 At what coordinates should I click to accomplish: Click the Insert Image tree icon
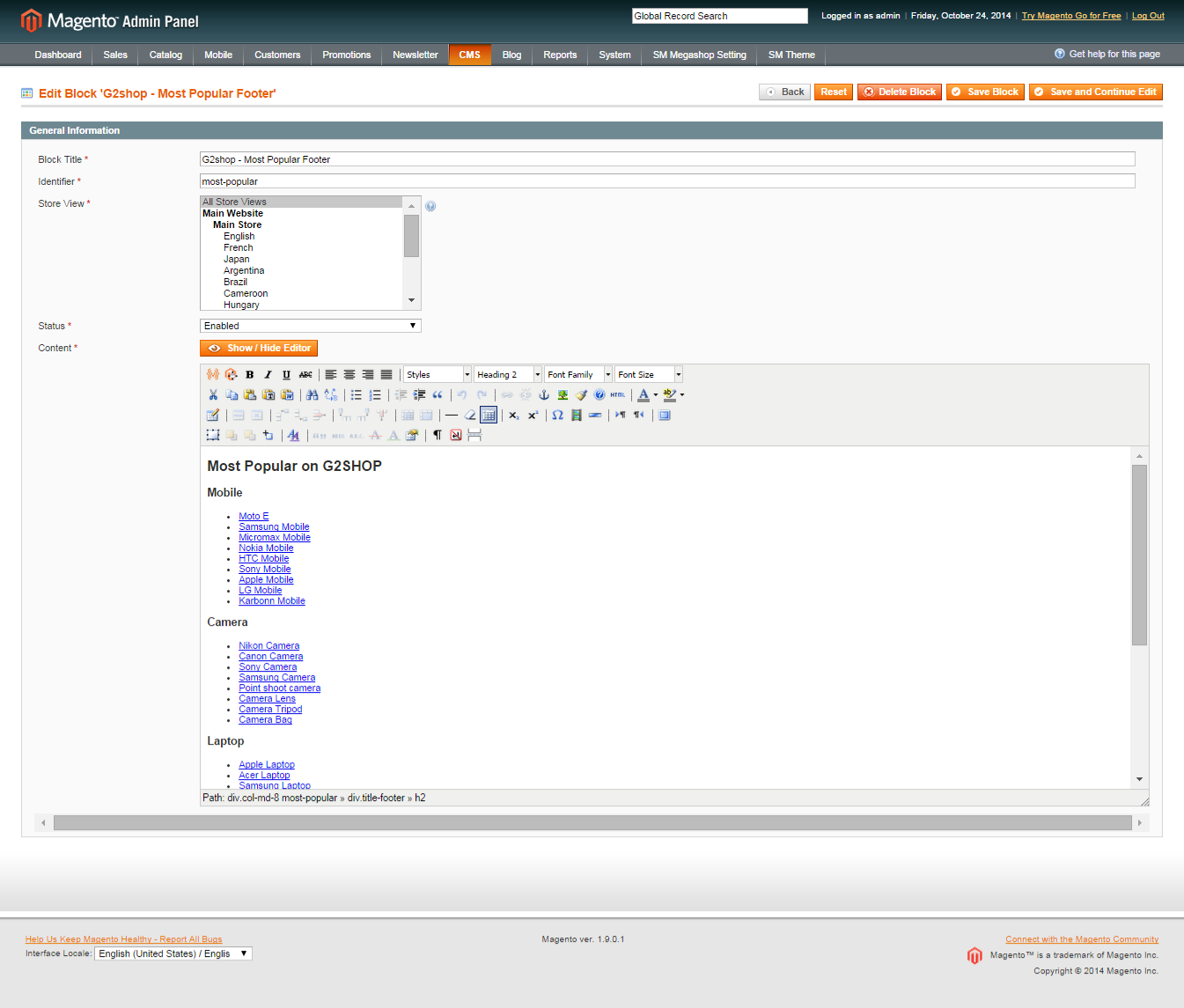(563, 394)
